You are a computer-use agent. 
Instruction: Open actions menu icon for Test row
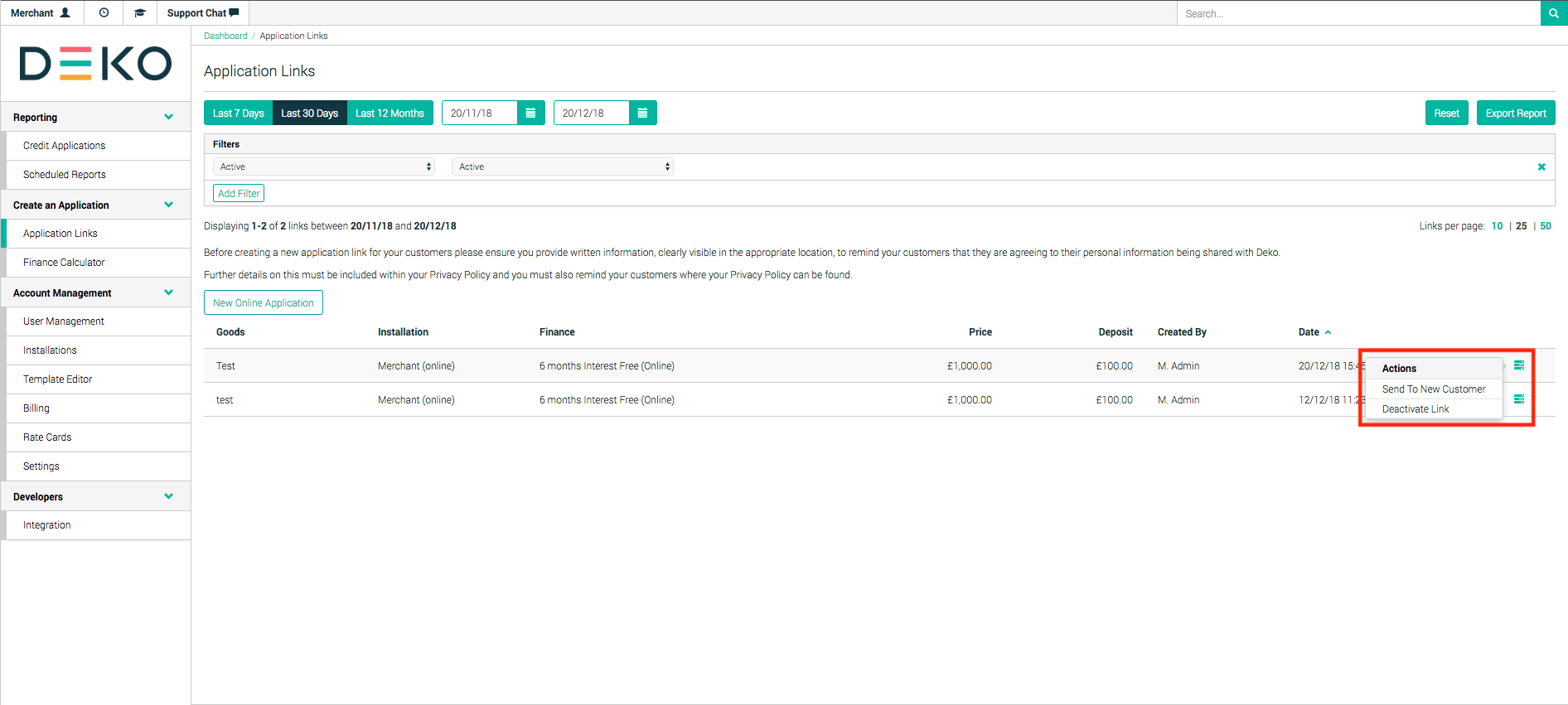click(1519, 365)
